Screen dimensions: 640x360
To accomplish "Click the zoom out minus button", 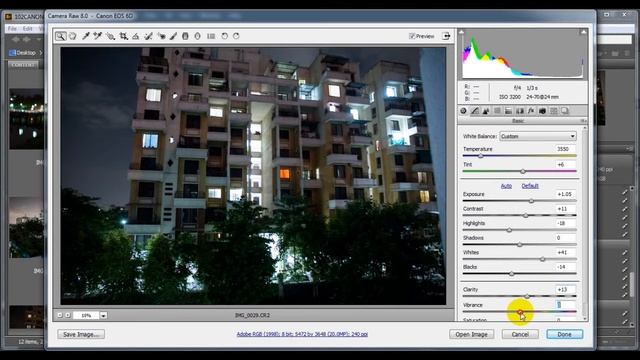I will pyautogui.click(x=60, y=316).
